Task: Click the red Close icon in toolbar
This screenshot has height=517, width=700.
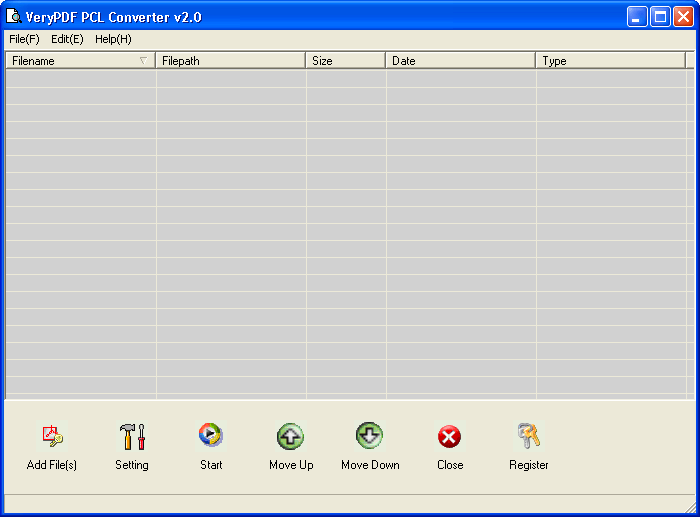Action: 450,437
